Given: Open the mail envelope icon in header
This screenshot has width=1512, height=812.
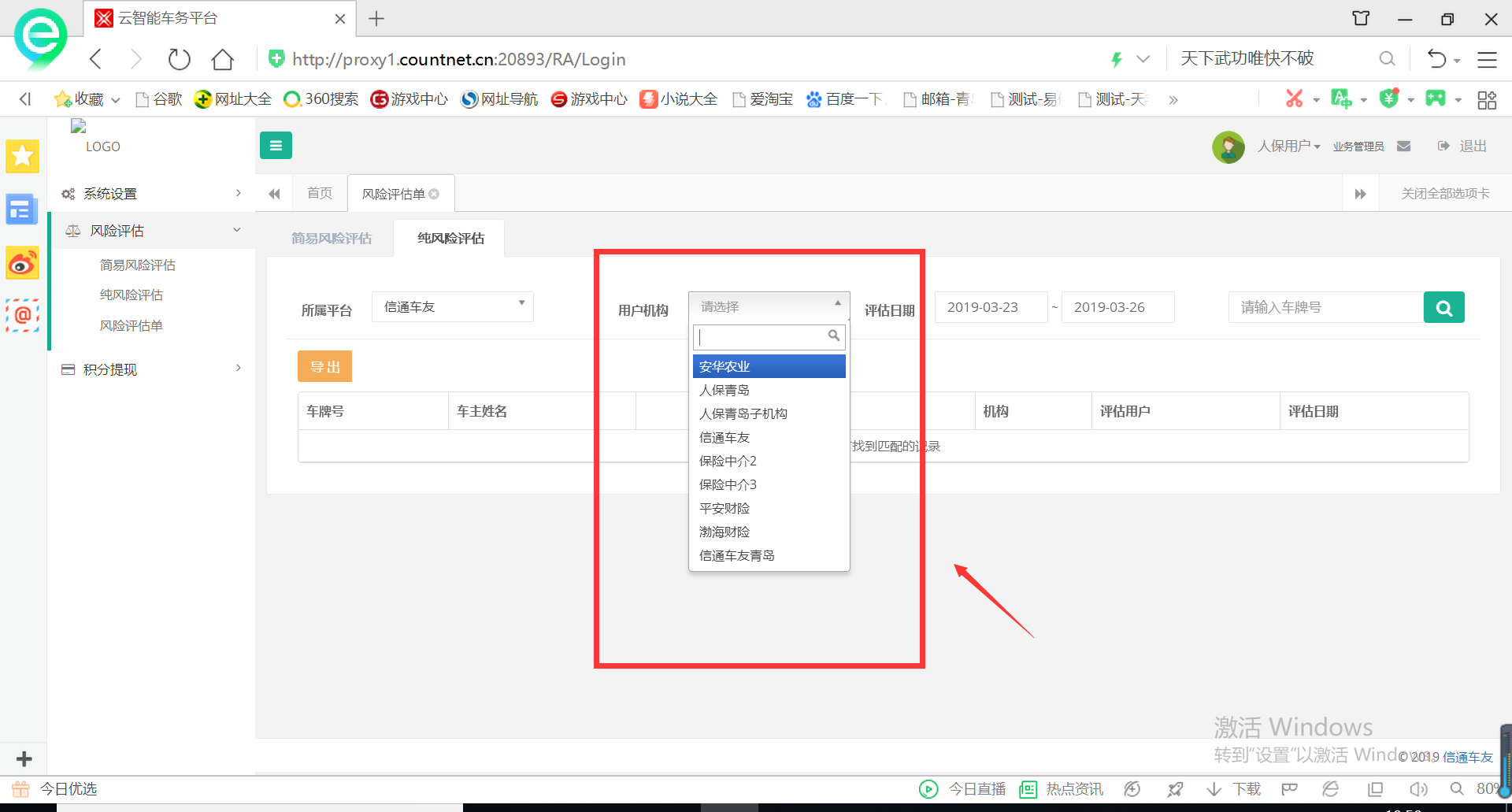Looking at the screenshot, I should point(1403,146).
